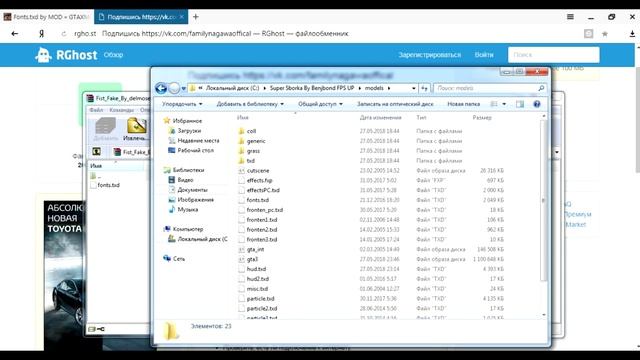
Task: Sort by the Тип column header
Action: 421,118
